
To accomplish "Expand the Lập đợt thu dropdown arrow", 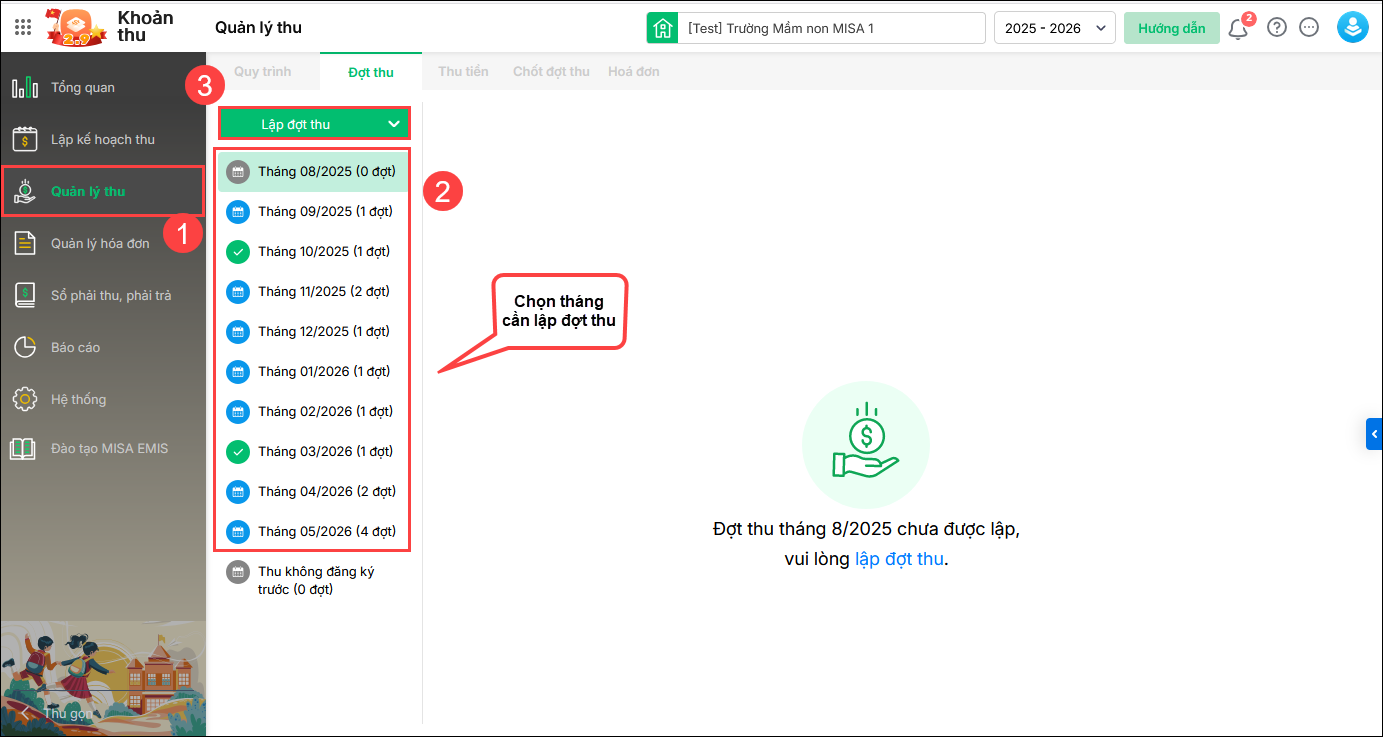I will tap(393, 124).
